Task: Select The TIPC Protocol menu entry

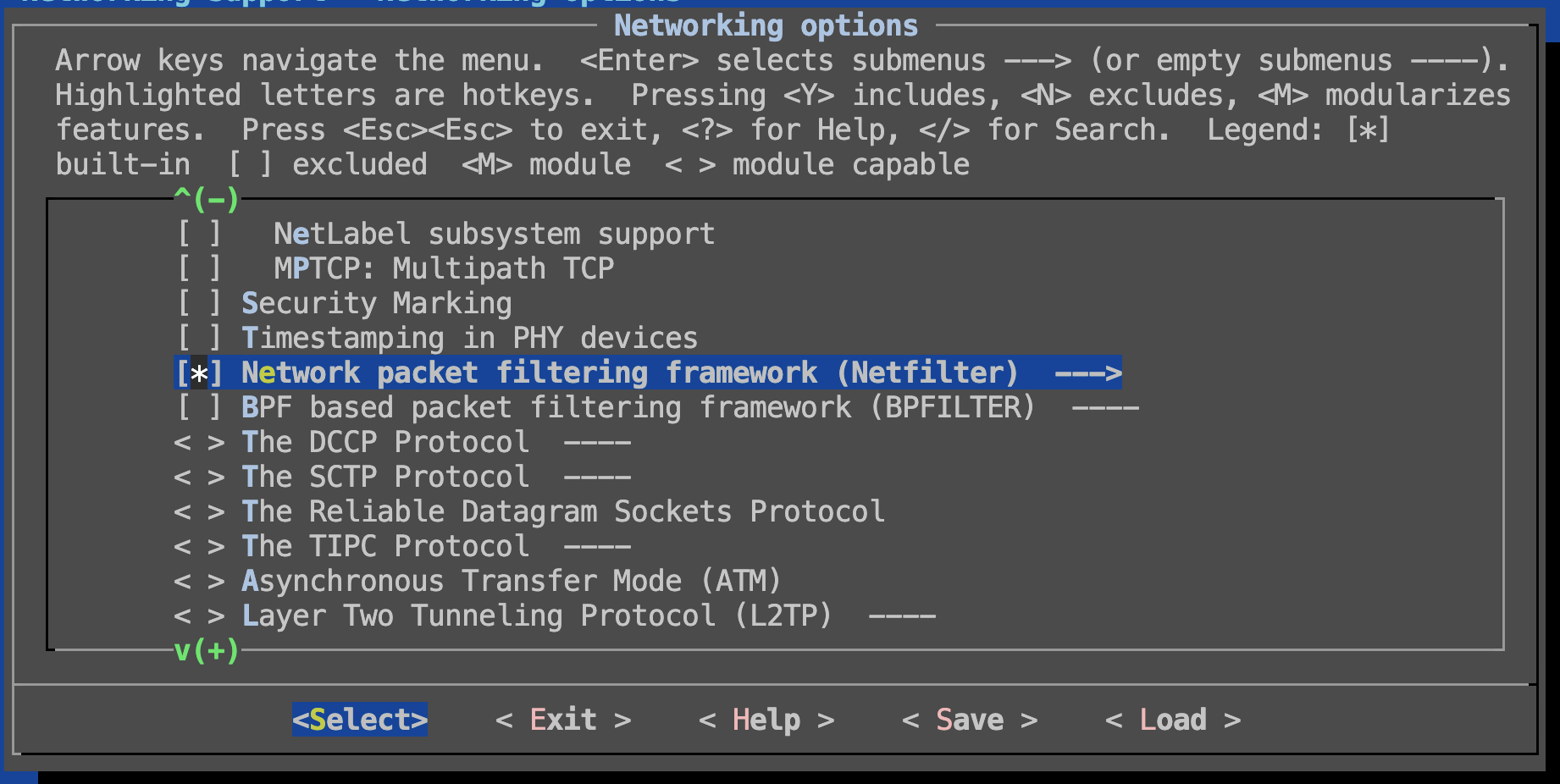Action: (384, 547)
